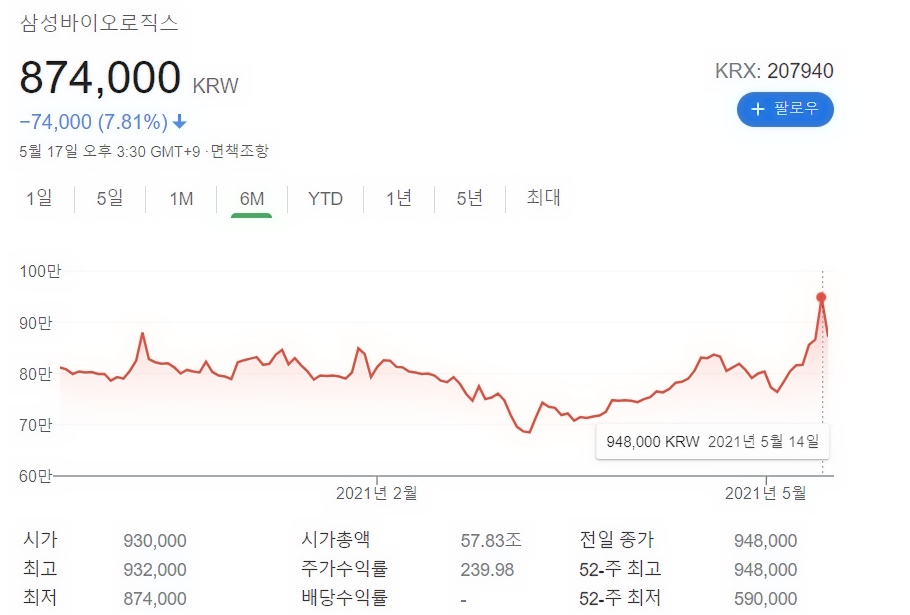Click the 52-주 최저 label
Image resolution: width=910 pixels, height=615 pixels.
click(620, 598)
